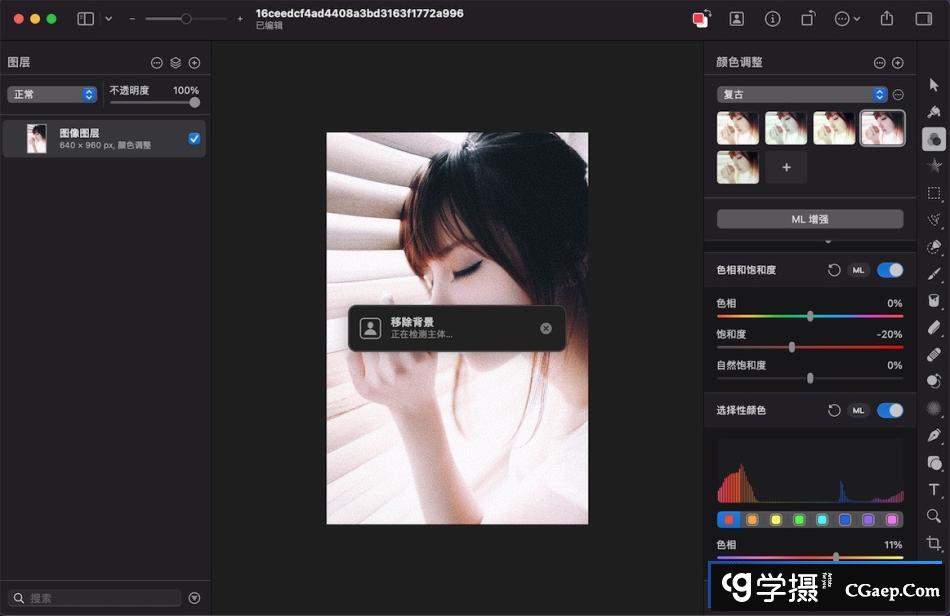The height and width of the screenshot is (616, 950).
Task: Select the Arrange arrow tool
Action: point(934,85)
